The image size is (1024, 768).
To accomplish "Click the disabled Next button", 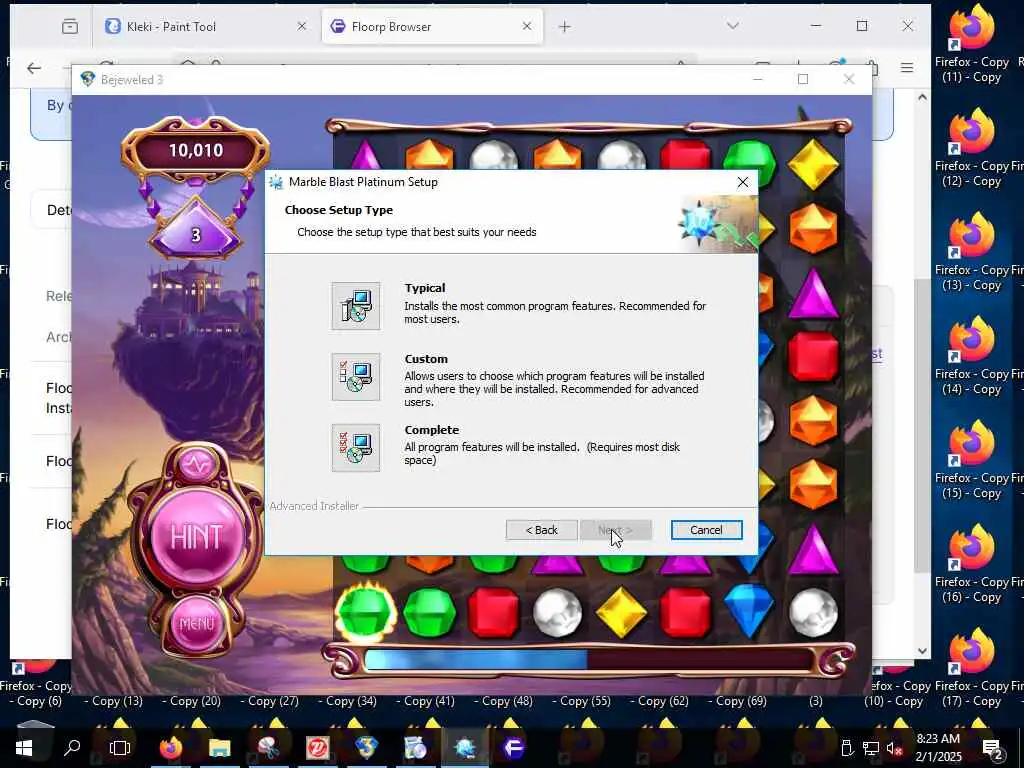I will 615,530.
